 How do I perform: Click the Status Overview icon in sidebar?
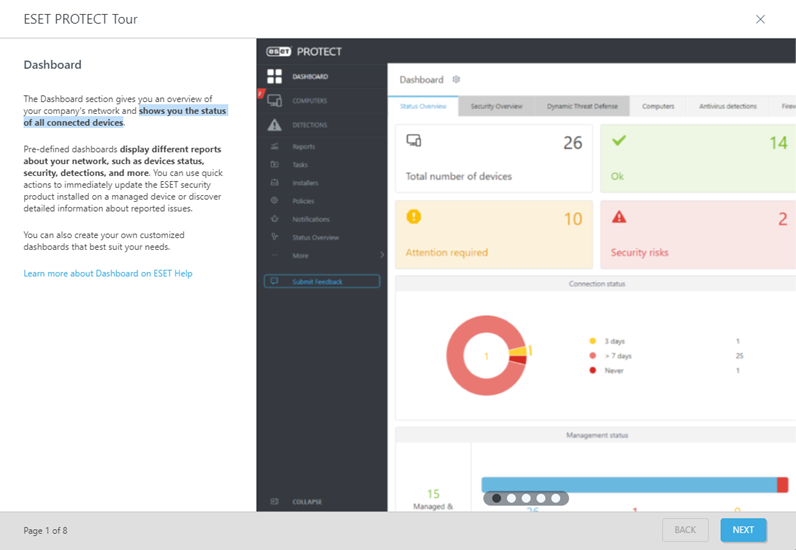275,237
